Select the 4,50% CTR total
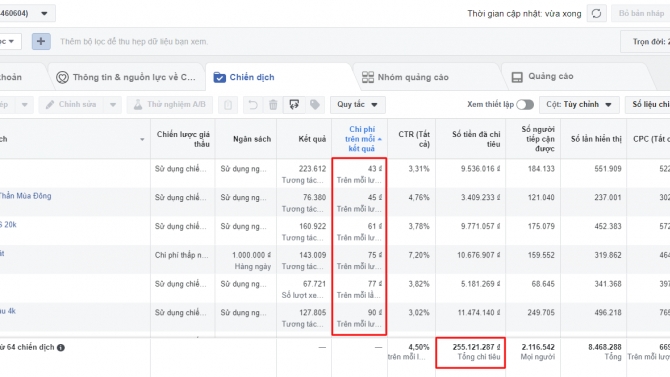 419,347
